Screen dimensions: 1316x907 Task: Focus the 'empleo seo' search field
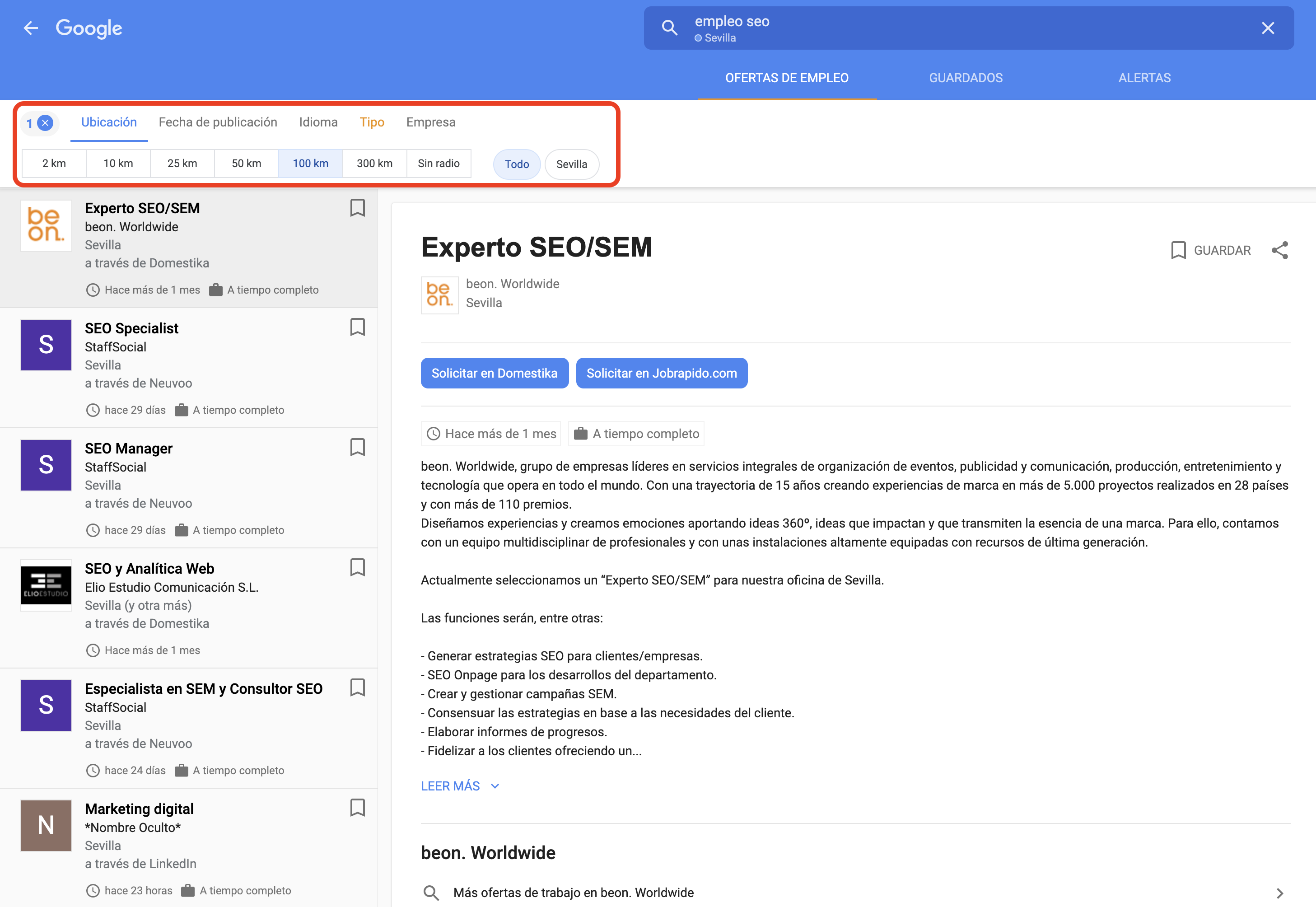point(968,28)
